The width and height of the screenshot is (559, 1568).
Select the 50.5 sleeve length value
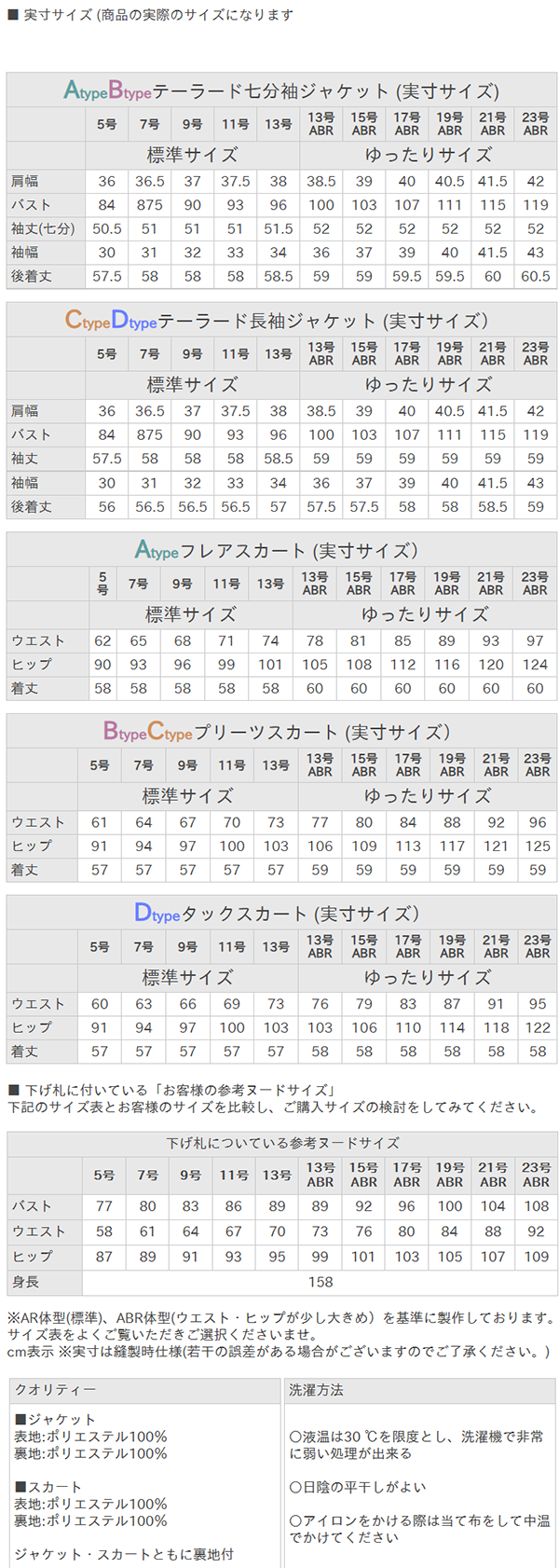pos(107,228)
